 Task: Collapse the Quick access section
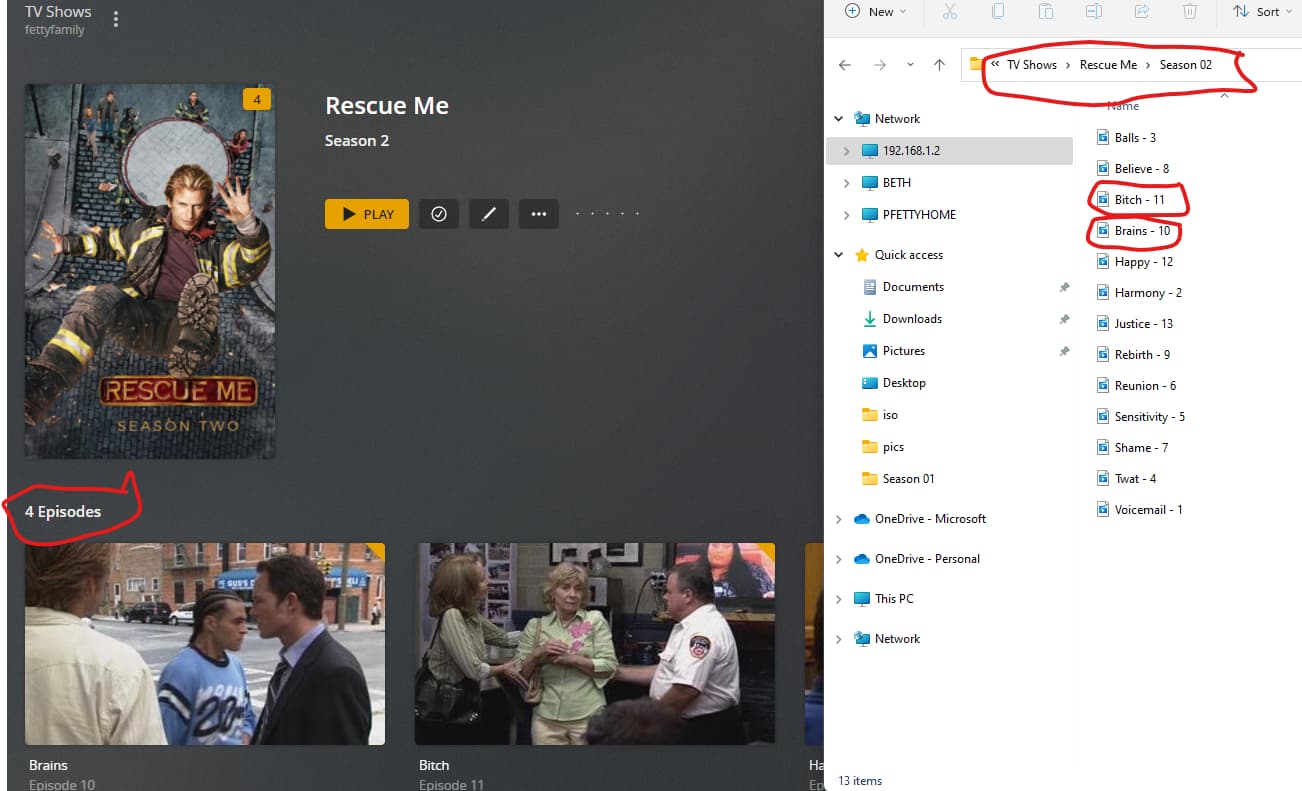(839, 255)
